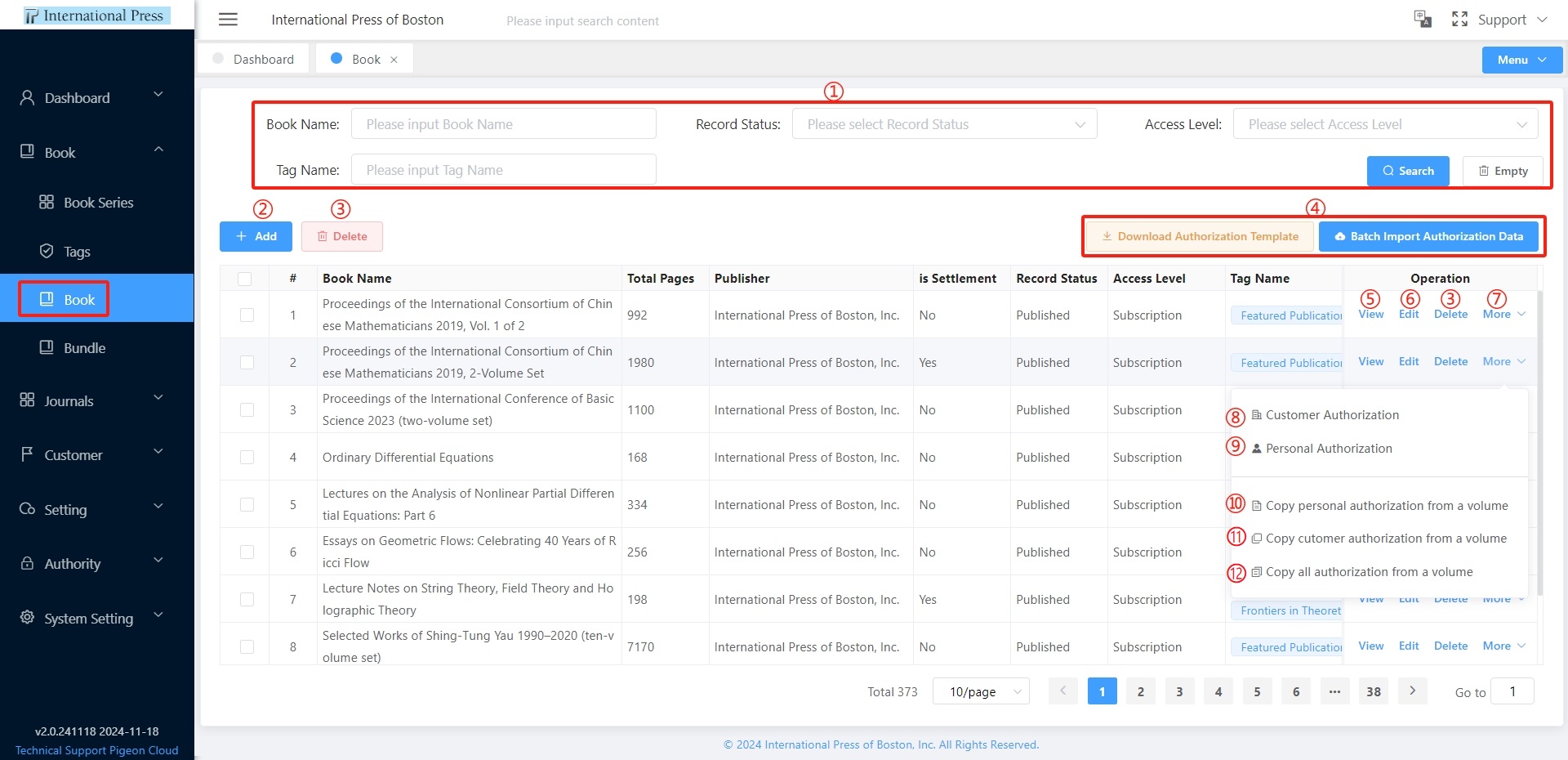Click the Setting icon in sidebar

[x=27, y=509]
